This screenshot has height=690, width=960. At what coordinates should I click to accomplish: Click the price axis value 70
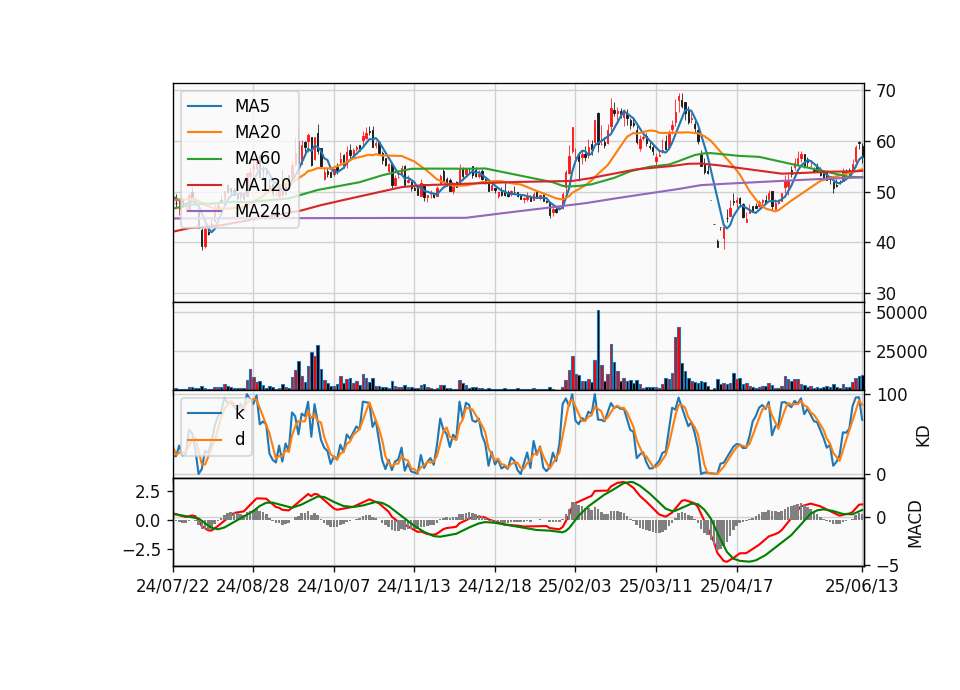coord(886,91)
